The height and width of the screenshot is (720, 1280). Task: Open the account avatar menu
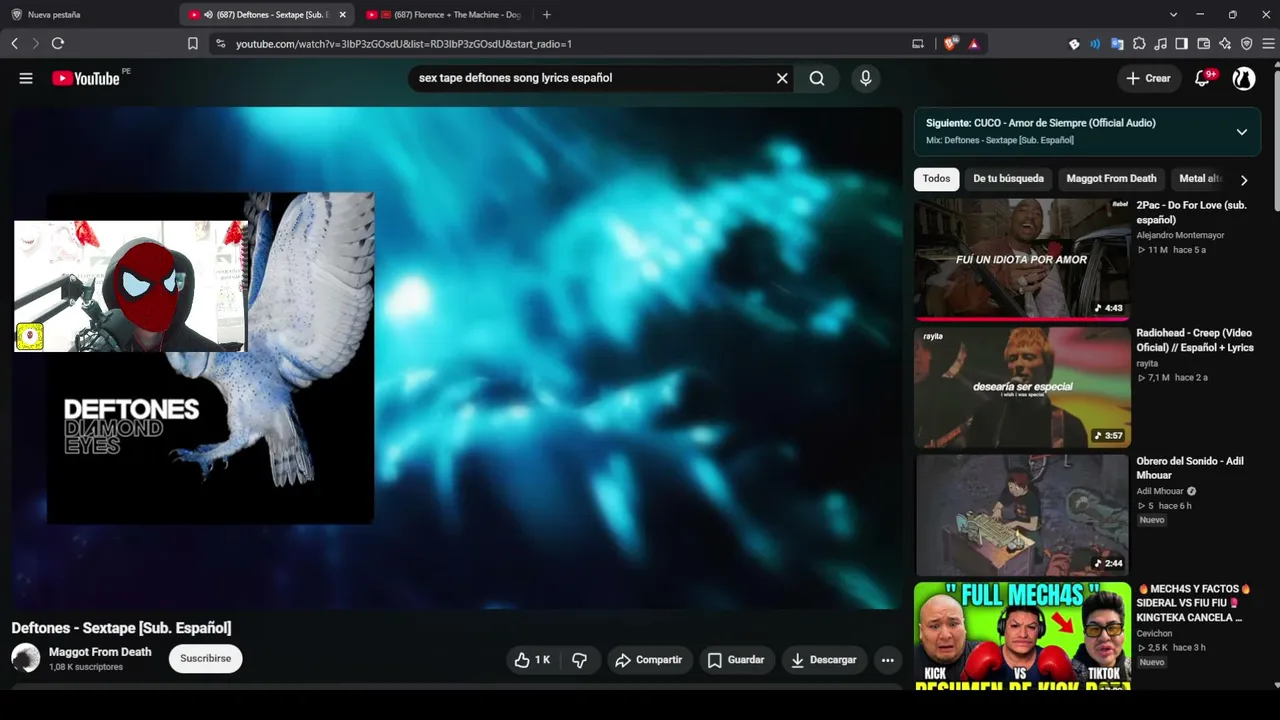[1244, 78]
